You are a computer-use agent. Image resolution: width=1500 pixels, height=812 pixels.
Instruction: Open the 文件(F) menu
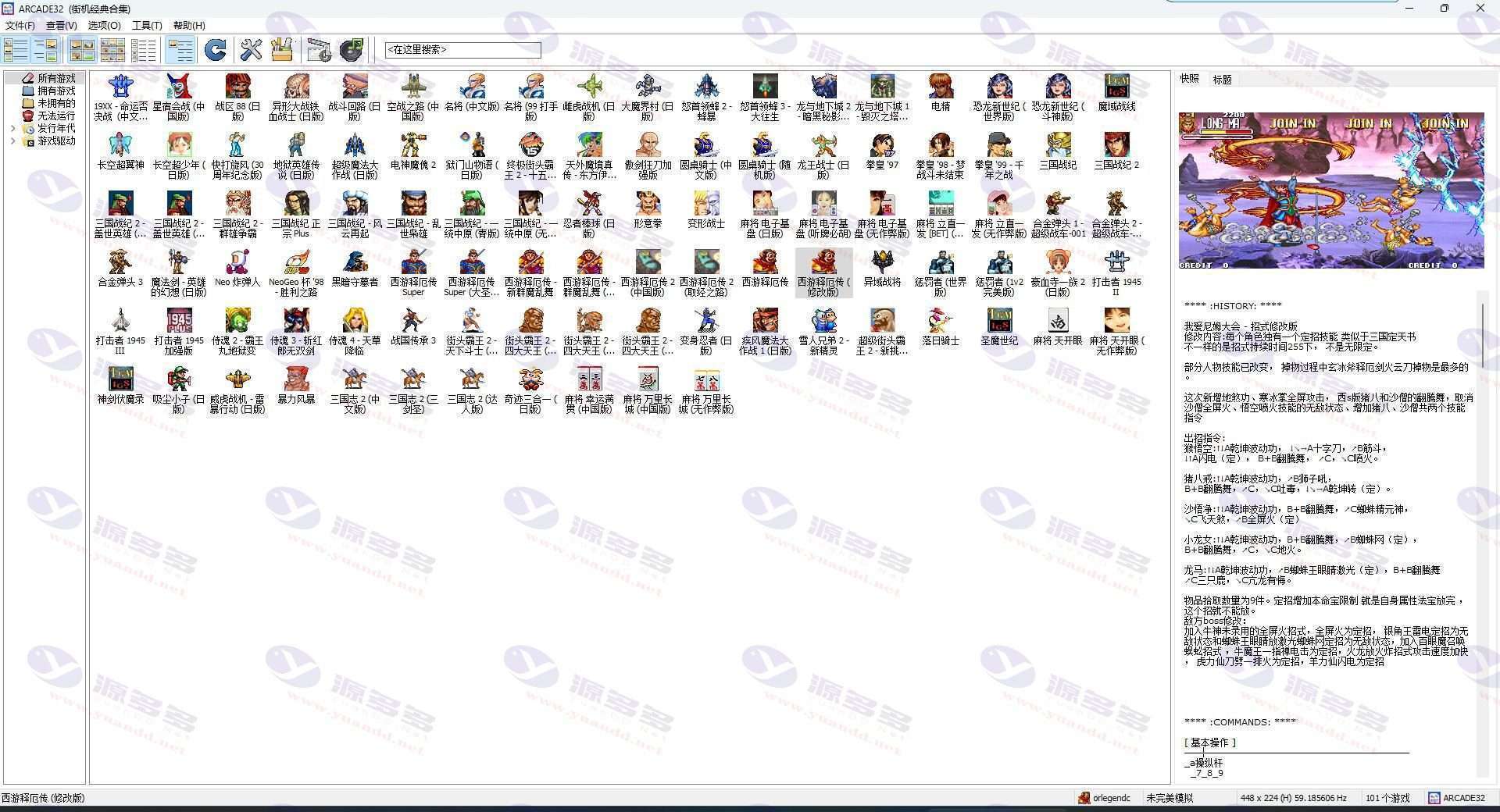tap(20, 25)
